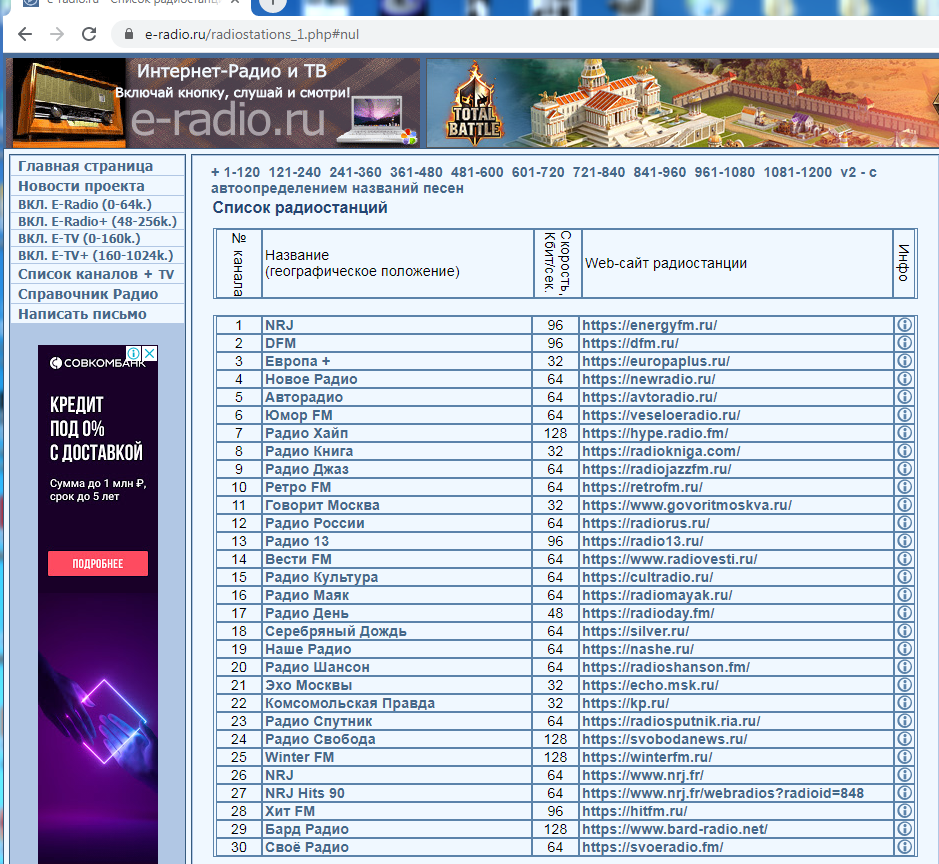
Task: Open Новости проекта in sidebar menu
Action: pos(81,186)
